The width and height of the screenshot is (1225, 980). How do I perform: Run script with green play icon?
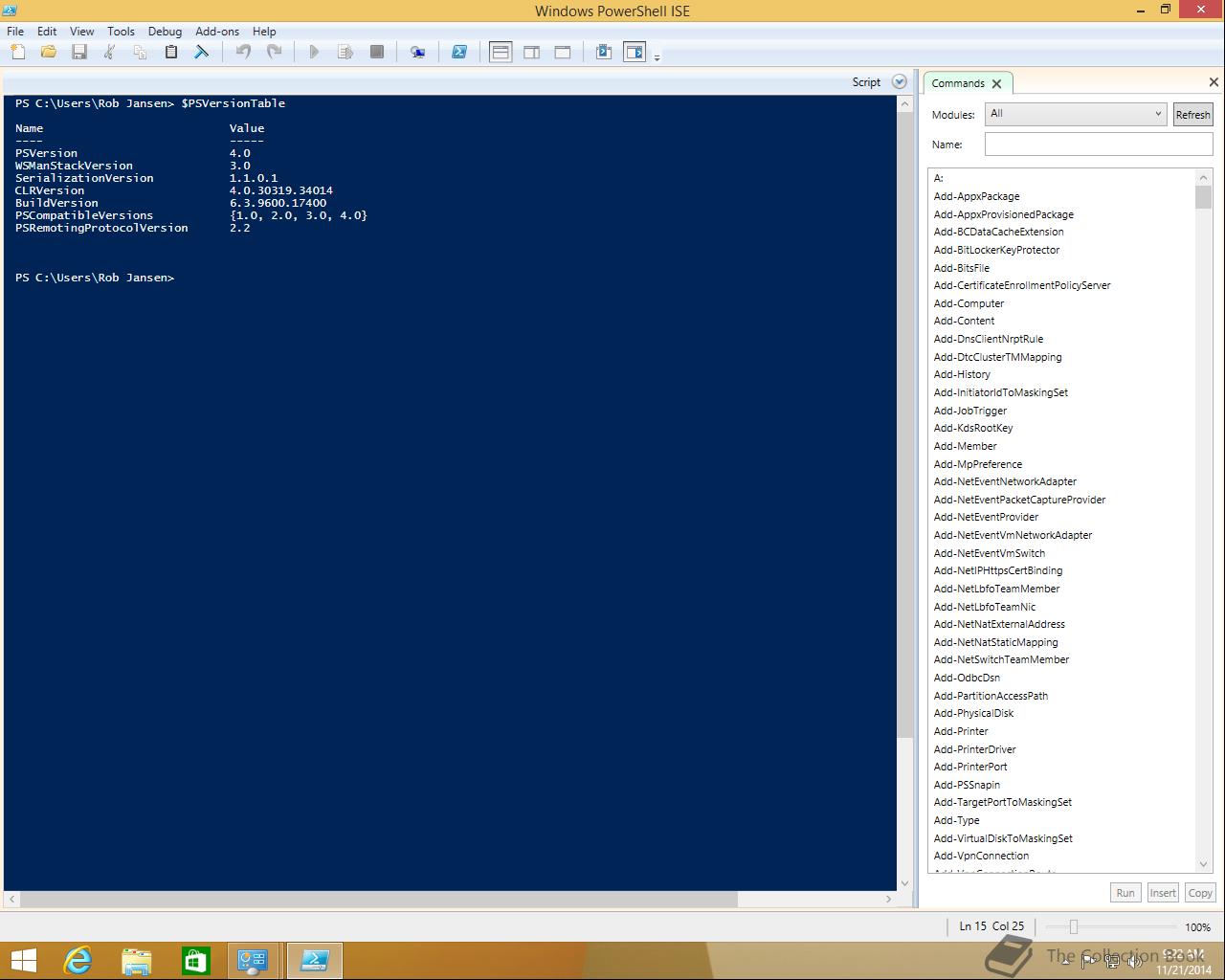[314, 53]
